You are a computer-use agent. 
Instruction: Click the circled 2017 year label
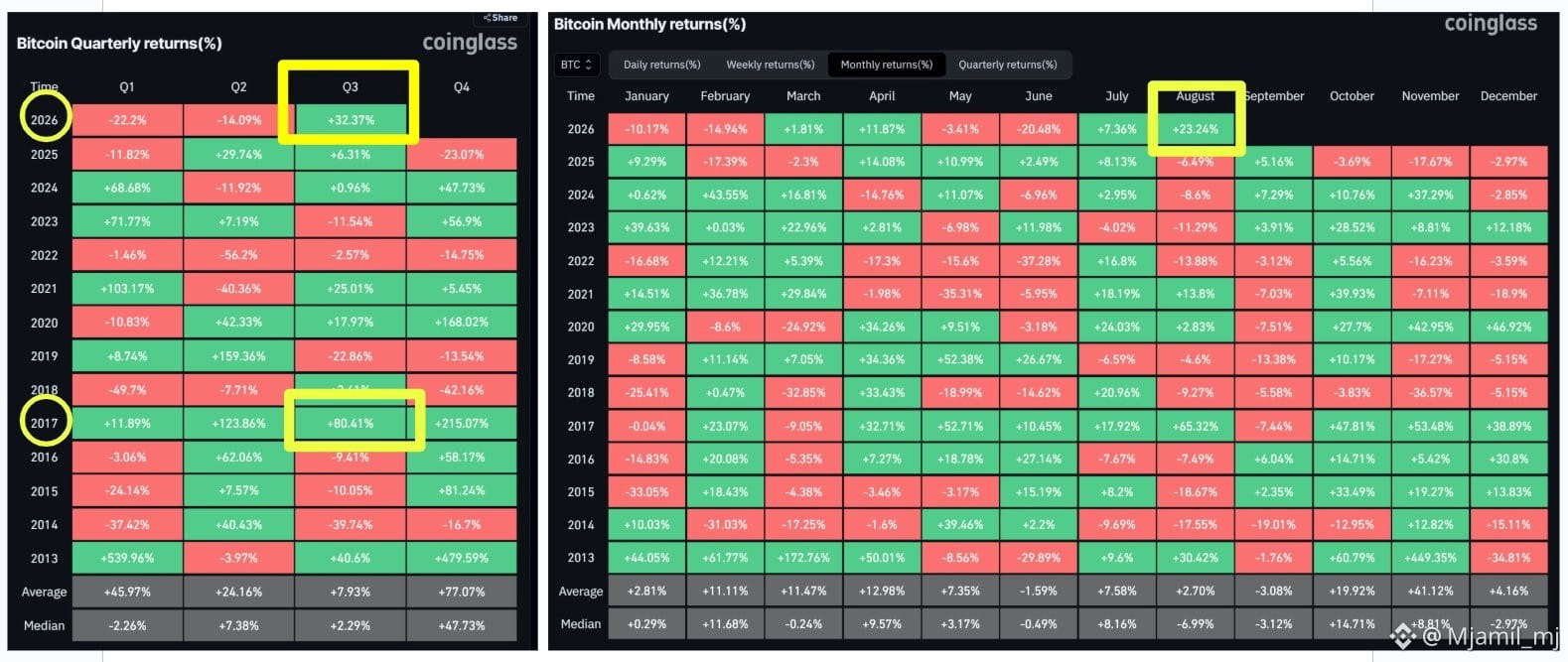coord(44,423)
